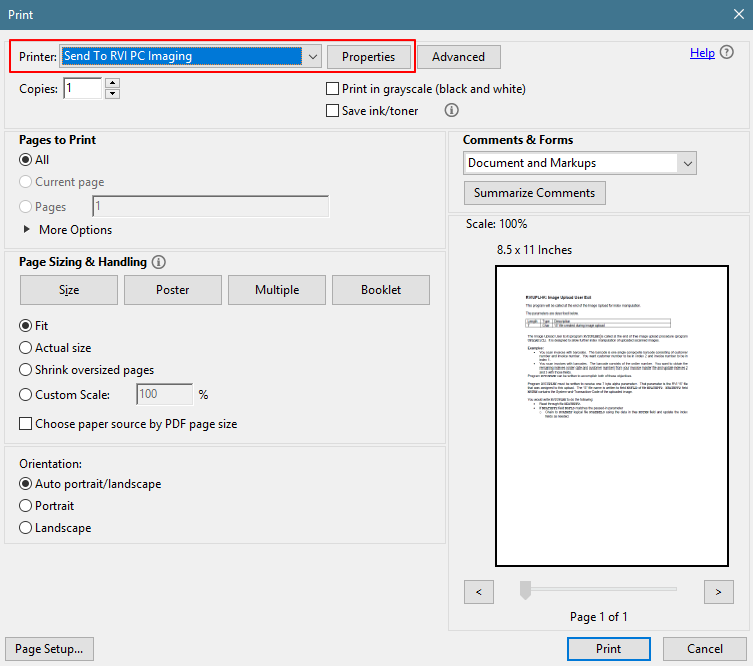Click the Size button
This screenshot has height=666, width=753.
tap(69, 290)
